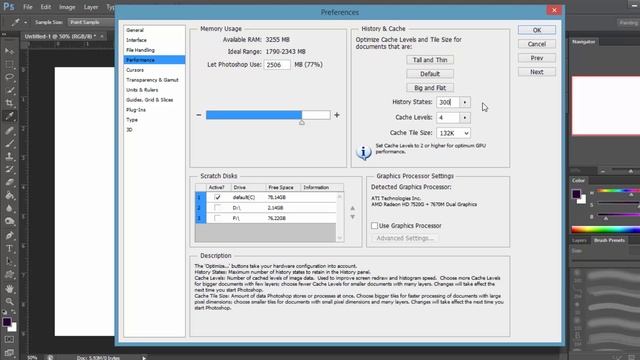Click the History States value field
The image size is (640, 360).
point(448,102)
